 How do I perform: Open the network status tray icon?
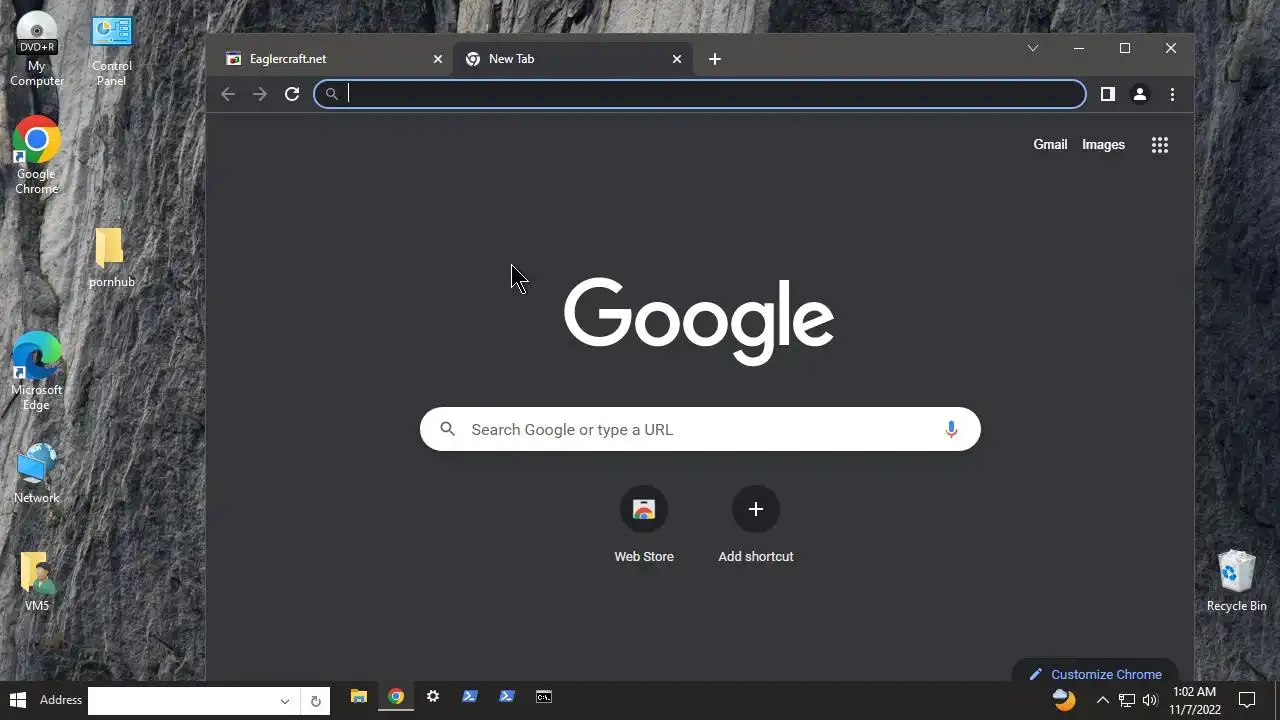(1126, 700)
